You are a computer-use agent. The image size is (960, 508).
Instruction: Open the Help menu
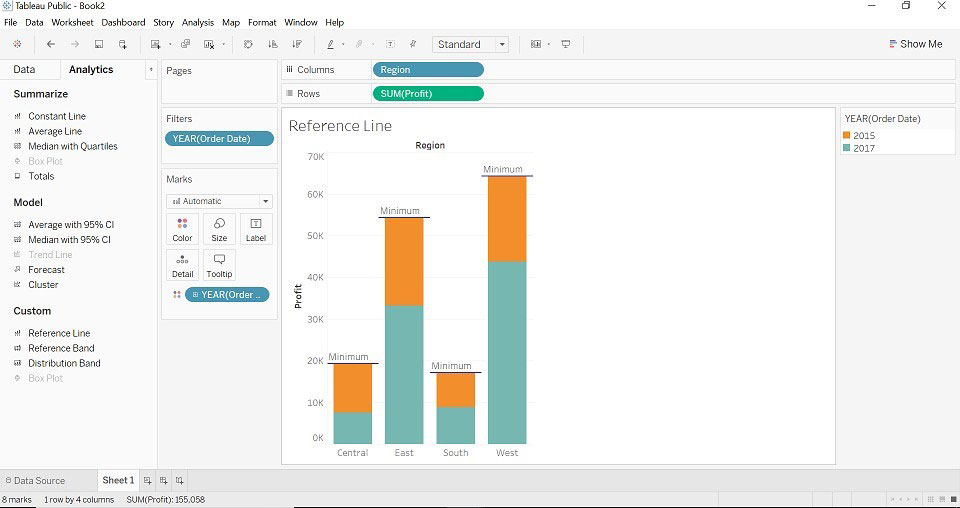pyautogui.click(x=334, y=22)
